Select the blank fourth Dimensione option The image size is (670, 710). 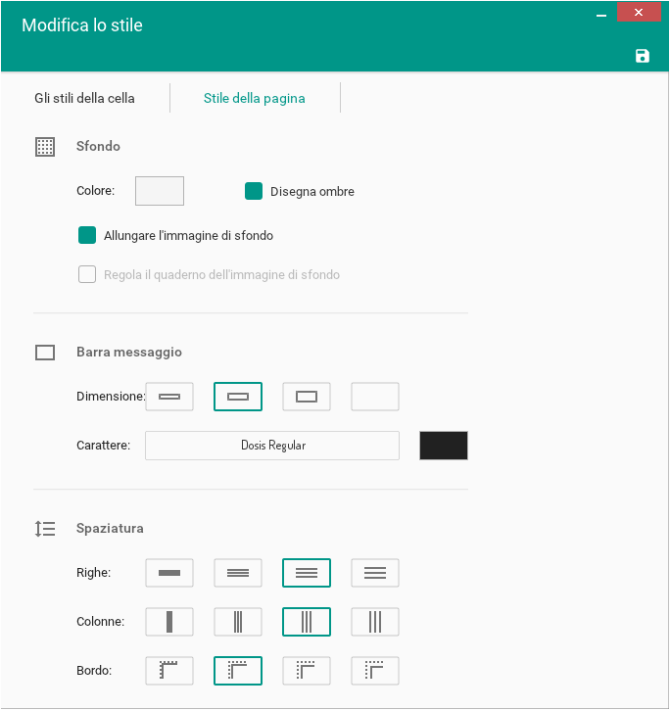click(375, 397)
